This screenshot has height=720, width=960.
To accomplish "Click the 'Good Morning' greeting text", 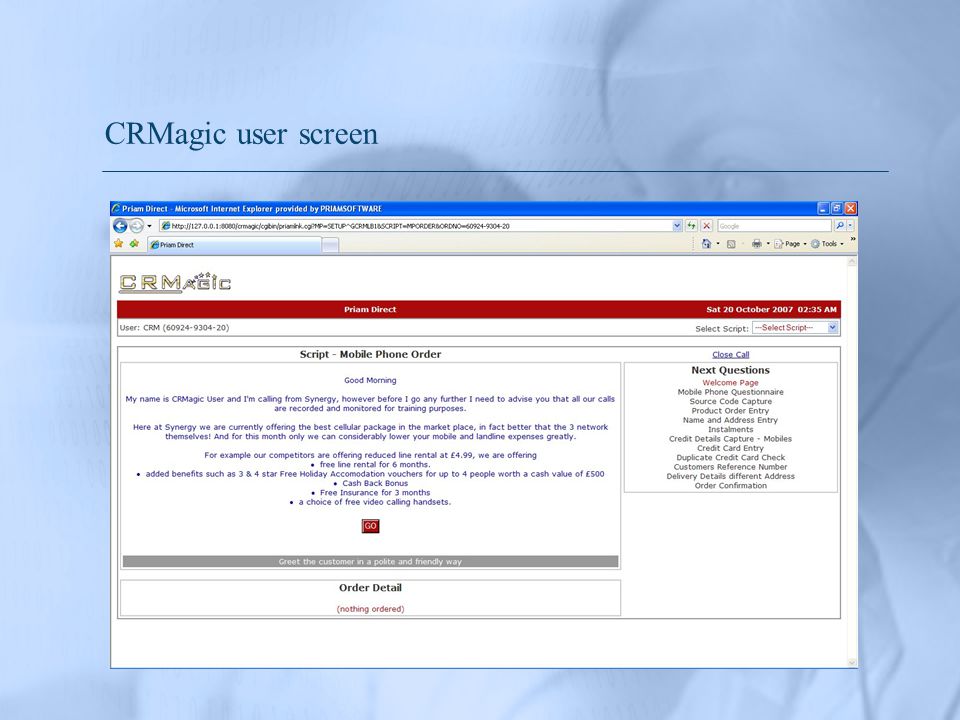I will pyautogui.click(x=370, y=380).
